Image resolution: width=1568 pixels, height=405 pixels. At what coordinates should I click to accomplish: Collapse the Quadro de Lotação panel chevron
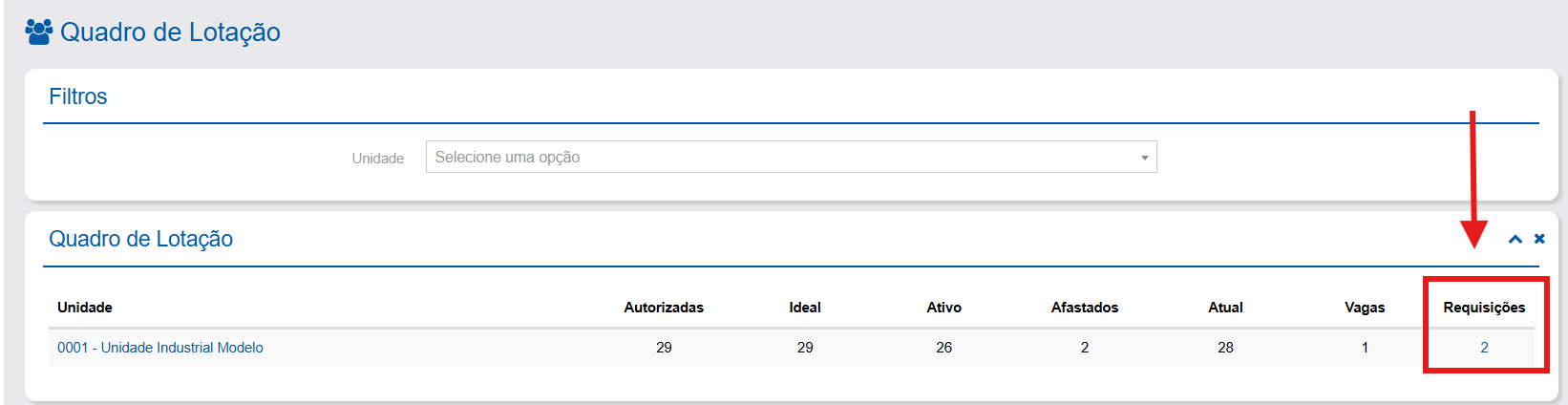[x=1515, y=239]
